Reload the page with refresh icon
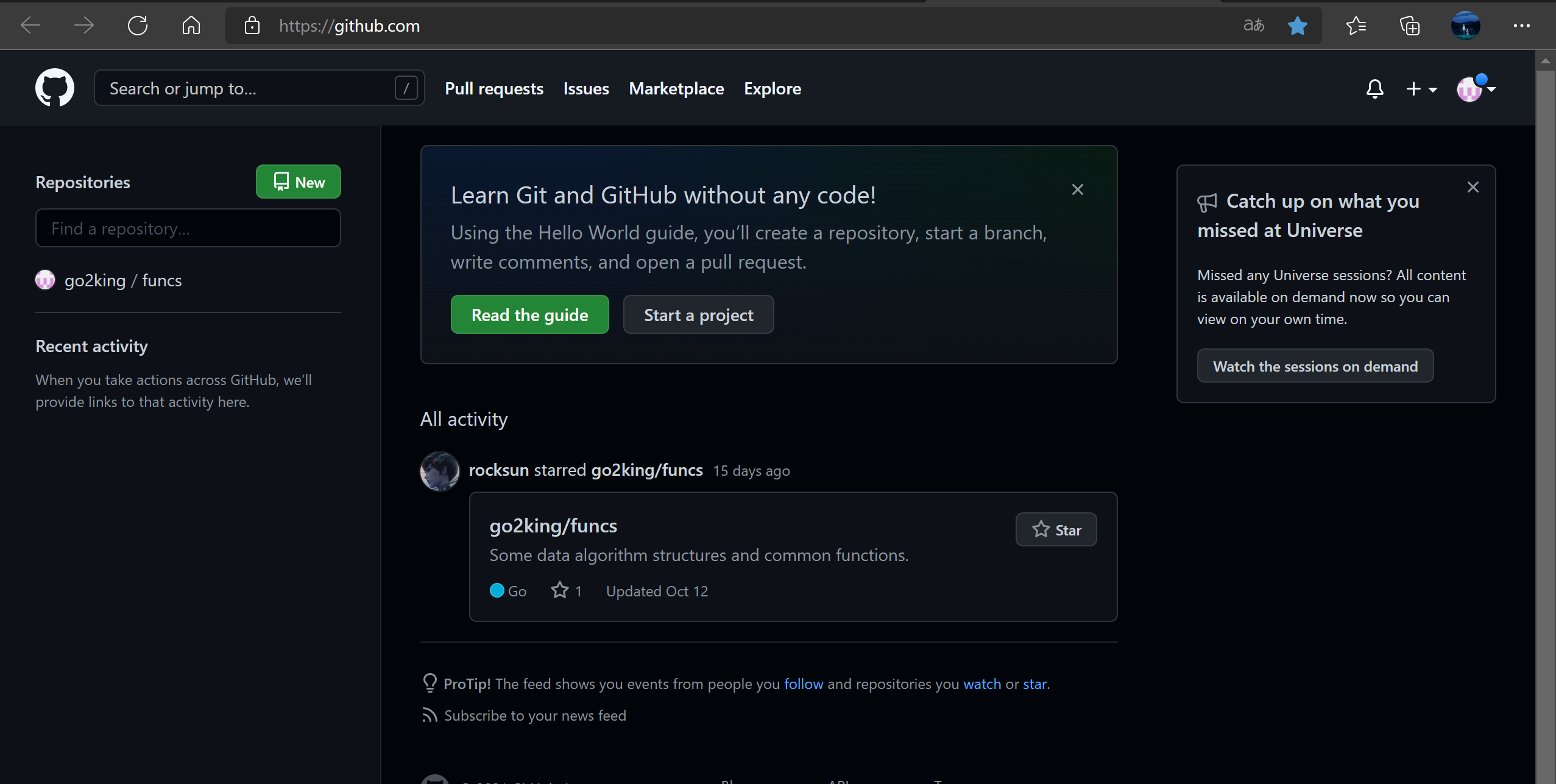Viewport: 1556px width, 784px height. [x=138, y=26]
